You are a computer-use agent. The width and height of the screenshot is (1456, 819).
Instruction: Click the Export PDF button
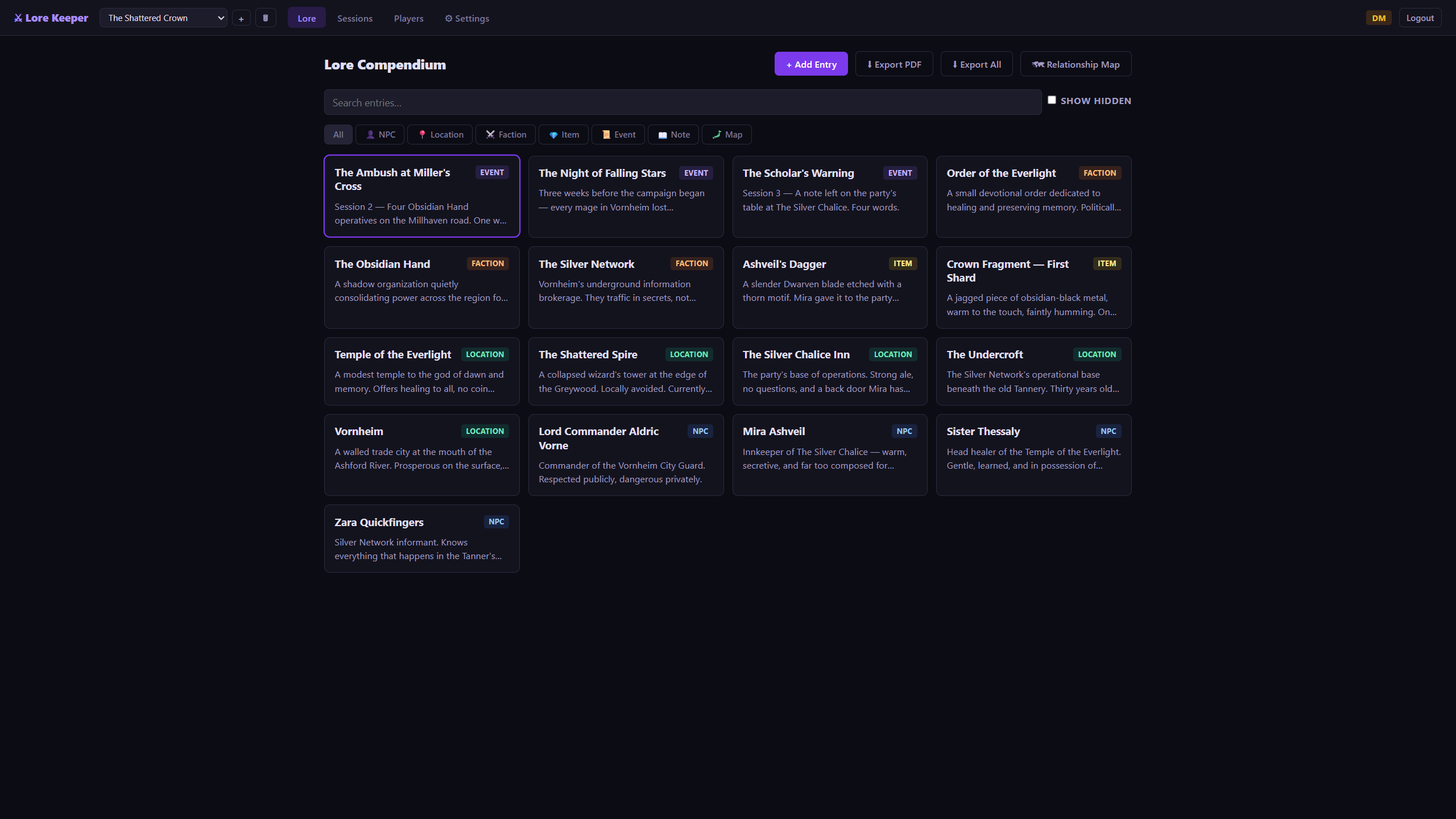pyautogui.click(x=894, y=64)
